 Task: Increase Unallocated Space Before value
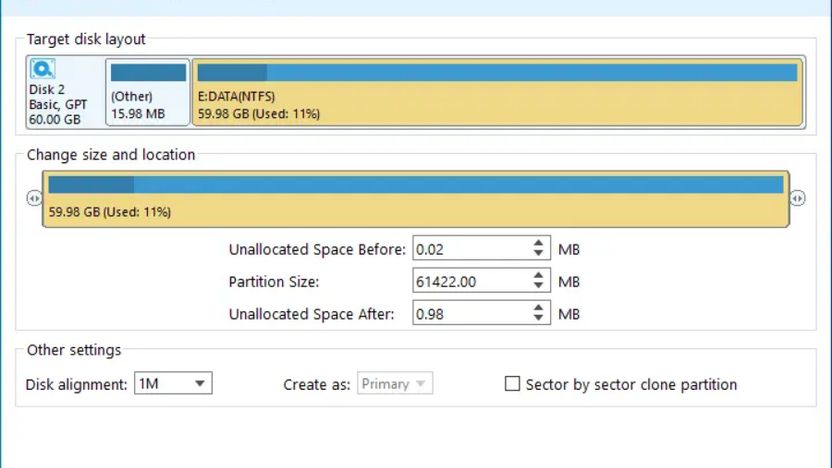click(539, 243)
